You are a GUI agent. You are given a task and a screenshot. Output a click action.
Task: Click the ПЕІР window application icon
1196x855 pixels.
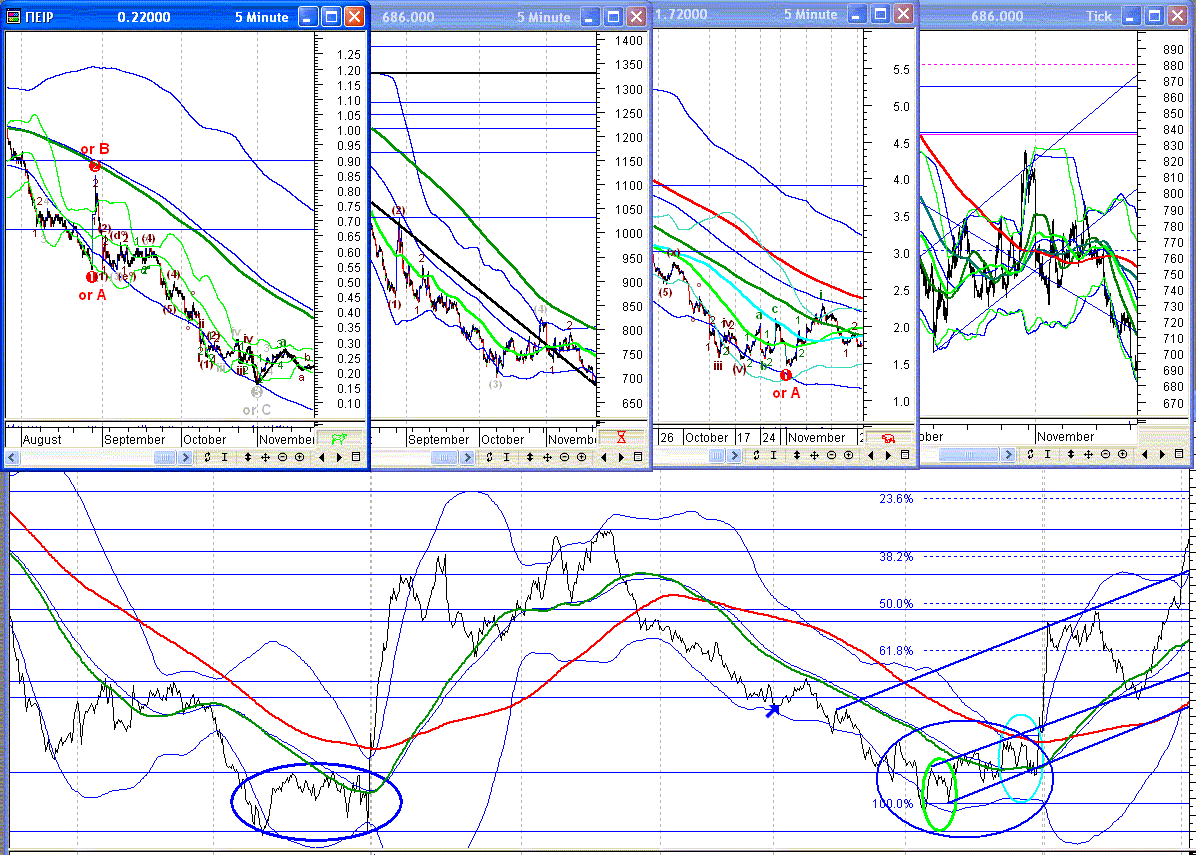coord(13,17)
